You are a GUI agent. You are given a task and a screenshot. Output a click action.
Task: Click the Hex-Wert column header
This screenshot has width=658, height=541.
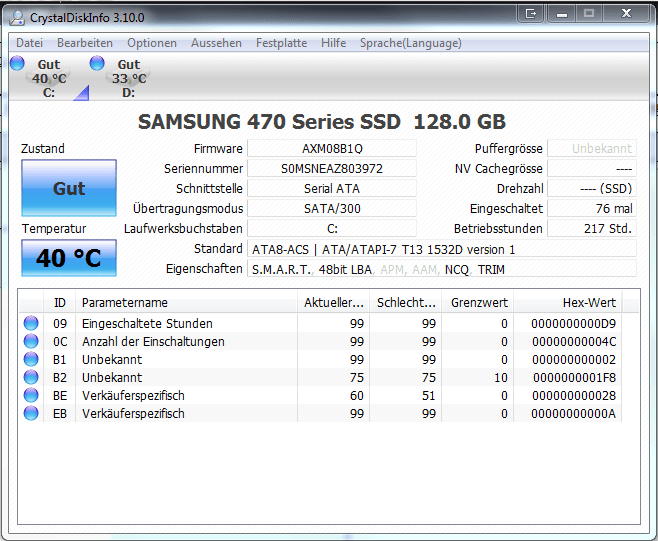pos(568,302)
